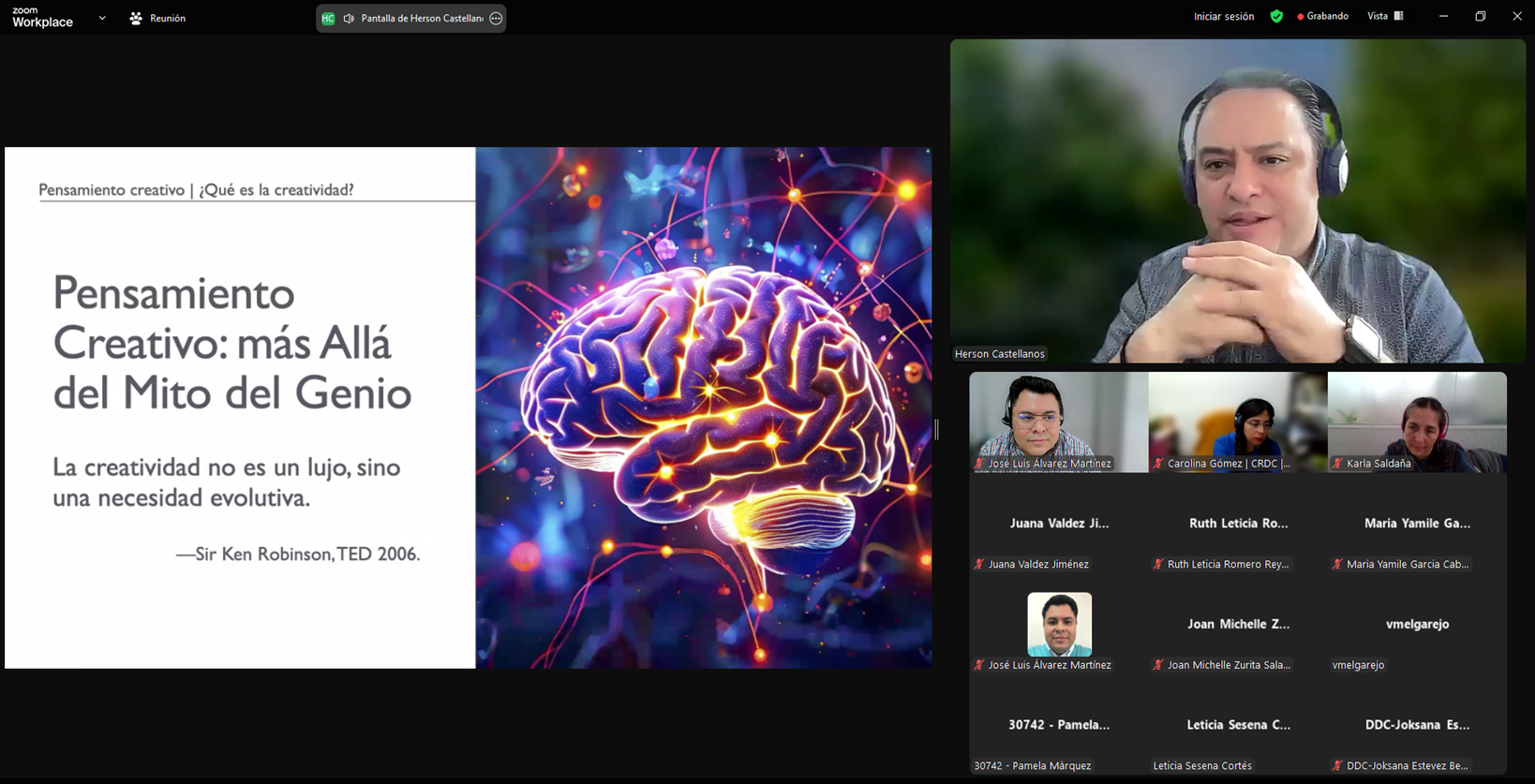The image size is (1535, 784).
Task: Click muted mic icon for Karla Saldaña
Action: pyautogui.click(x=1337, y=464)
